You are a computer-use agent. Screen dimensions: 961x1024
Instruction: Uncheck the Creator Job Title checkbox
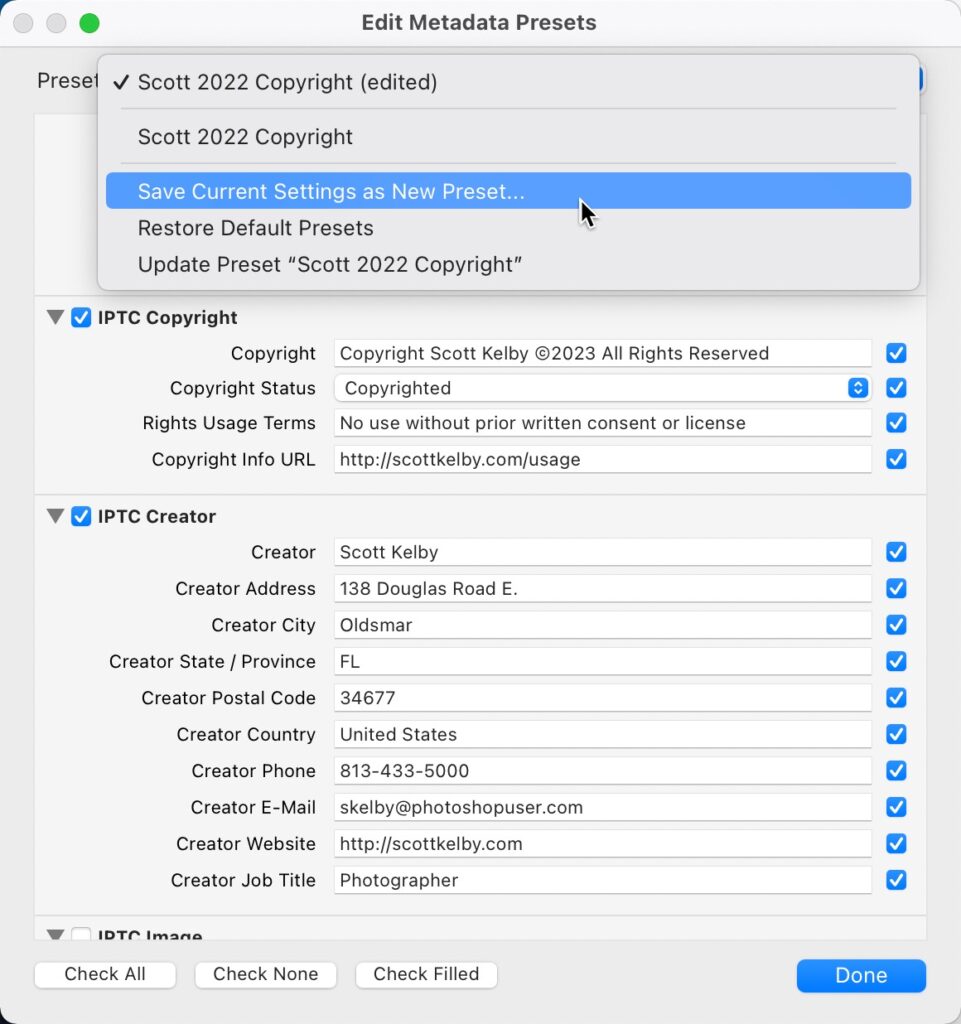(896, 880)
